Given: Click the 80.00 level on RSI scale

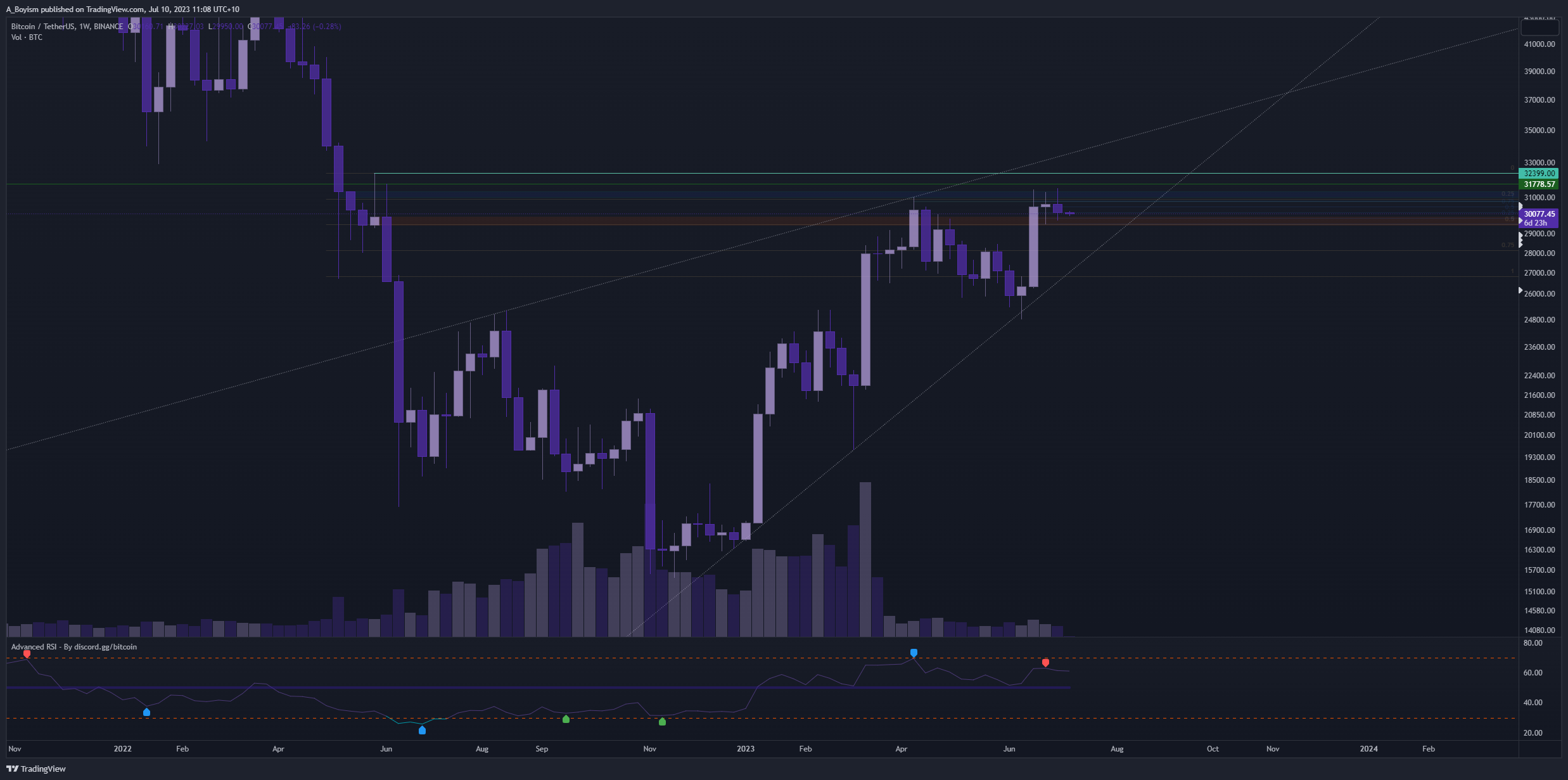Looking at the screenshot, I should (1533, 643).
